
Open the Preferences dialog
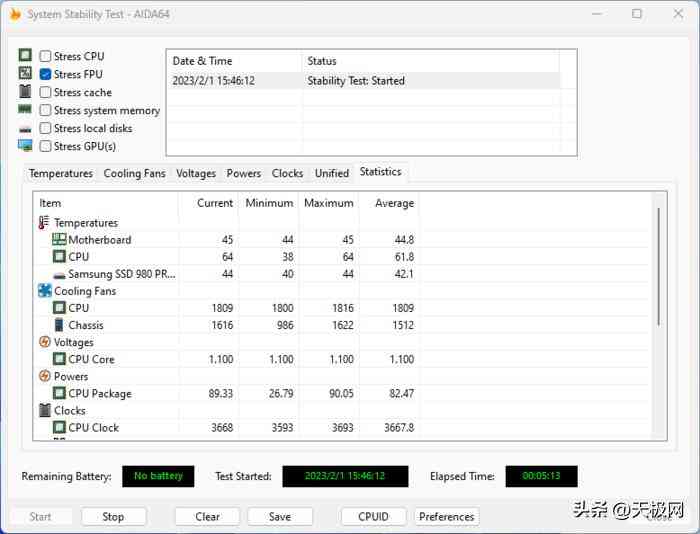click(x=446, y=517)
